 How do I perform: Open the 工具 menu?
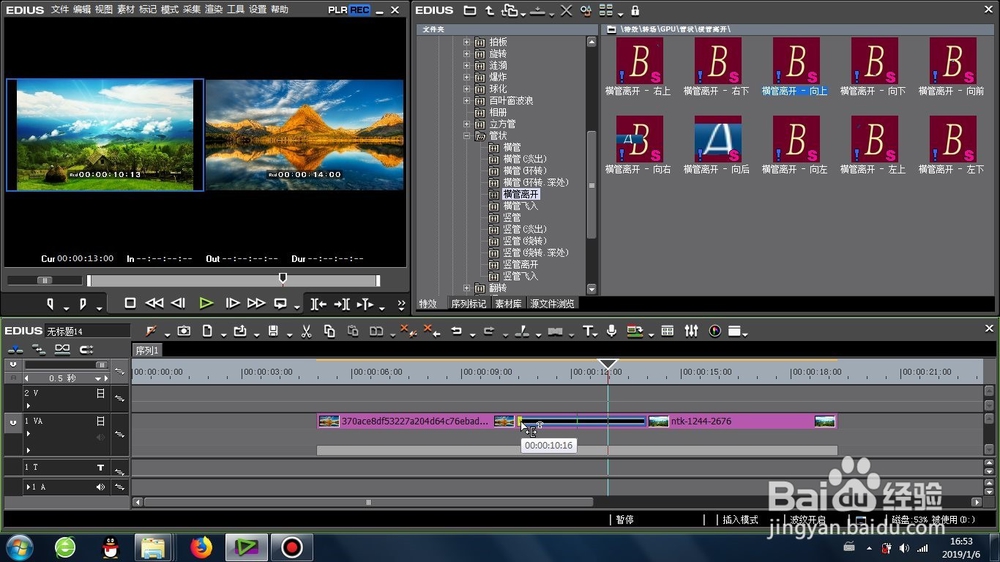coord(236,10)
